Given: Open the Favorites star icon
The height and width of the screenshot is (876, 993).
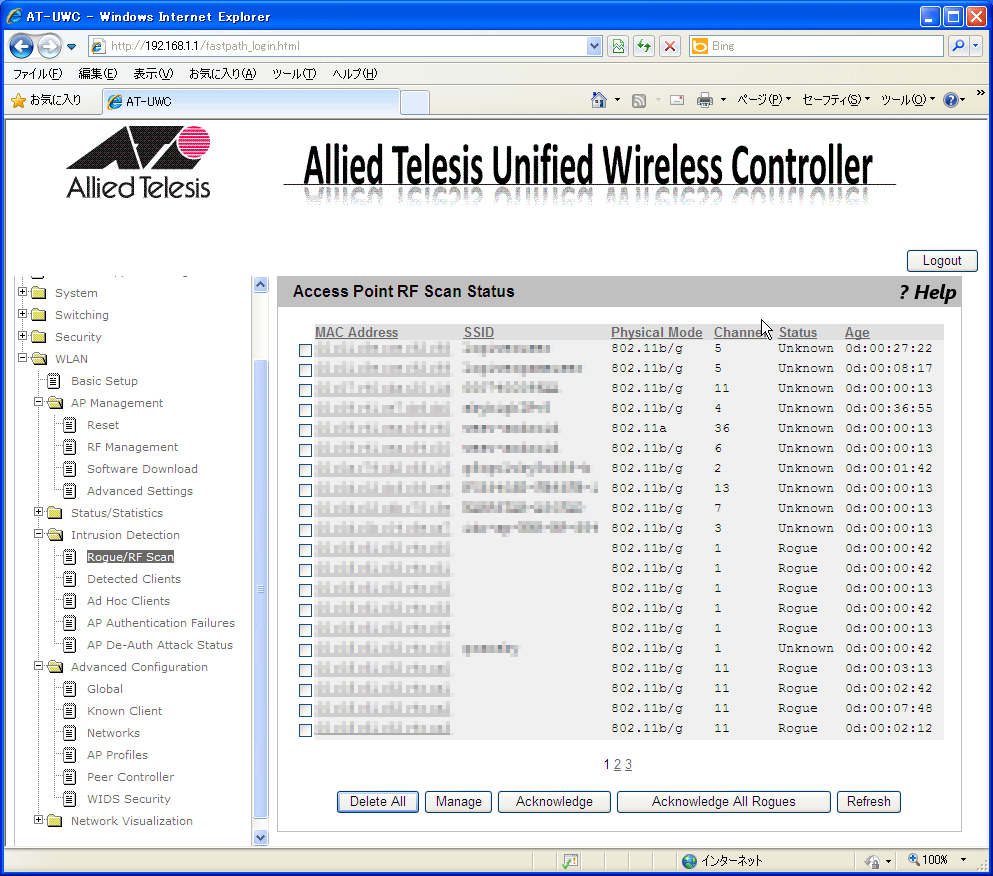Looking at the screenshot, I should [19, 100].
